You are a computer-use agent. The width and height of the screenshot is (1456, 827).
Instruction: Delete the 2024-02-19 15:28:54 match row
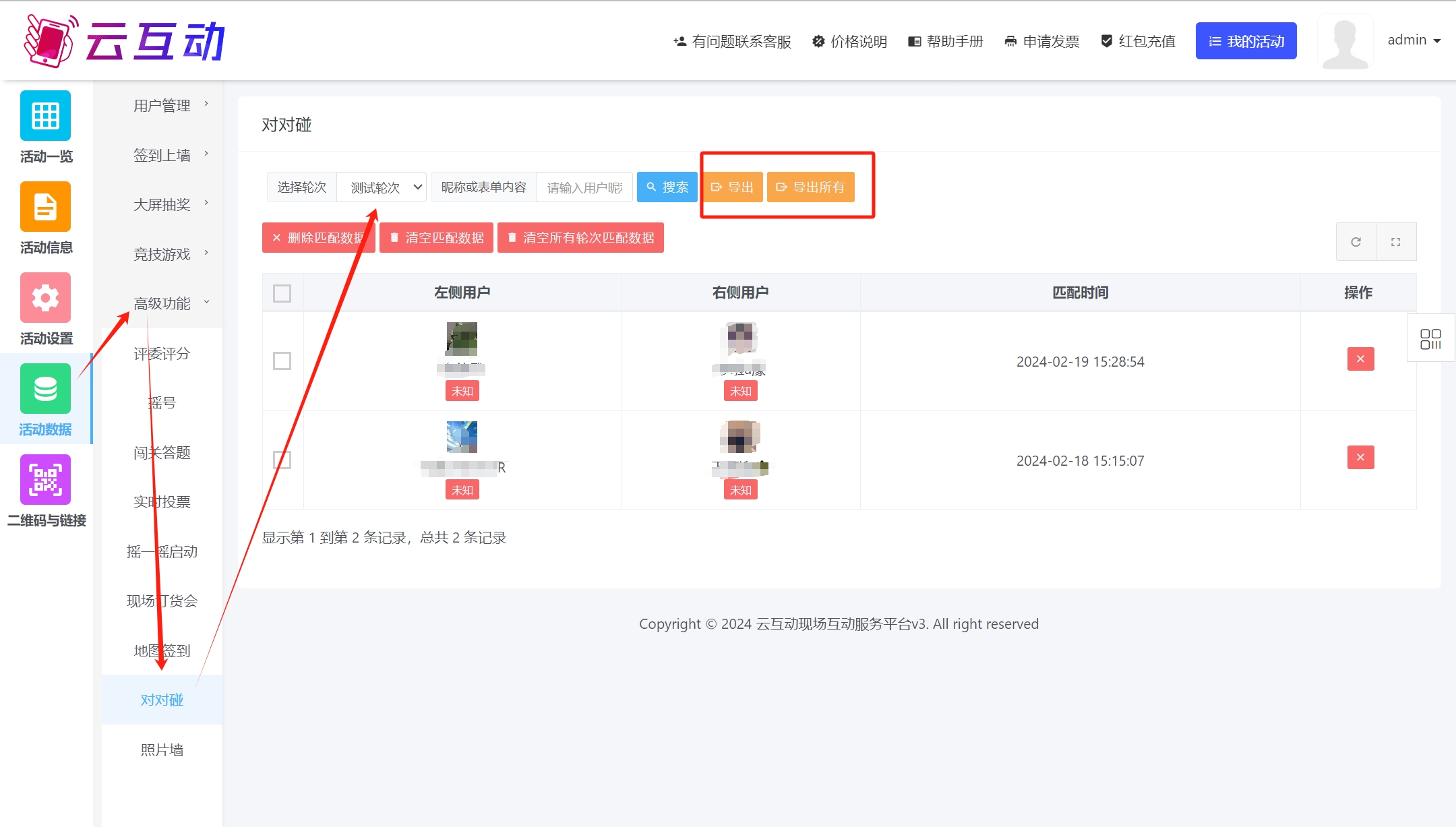point(1360,359)
